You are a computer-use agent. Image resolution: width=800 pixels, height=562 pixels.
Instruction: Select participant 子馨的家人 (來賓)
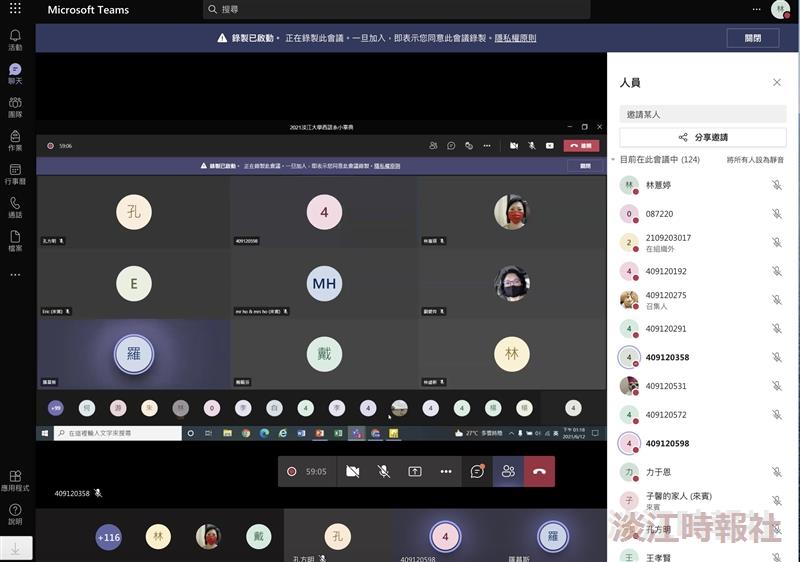703,501
